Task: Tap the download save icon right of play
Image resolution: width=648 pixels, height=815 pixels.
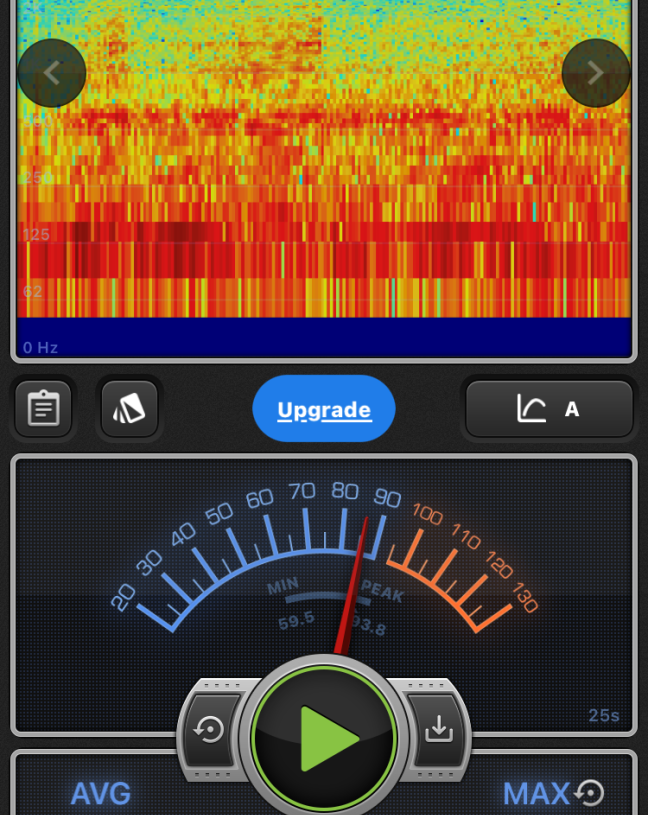Action: pyautogui.click(x=438, y=730)
